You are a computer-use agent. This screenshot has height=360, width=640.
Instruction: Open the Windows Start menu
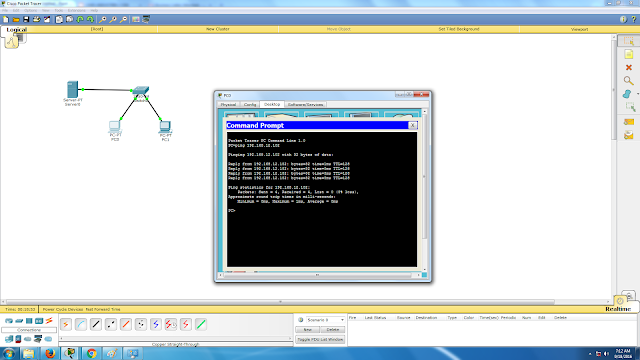click(x=9, y=353)
